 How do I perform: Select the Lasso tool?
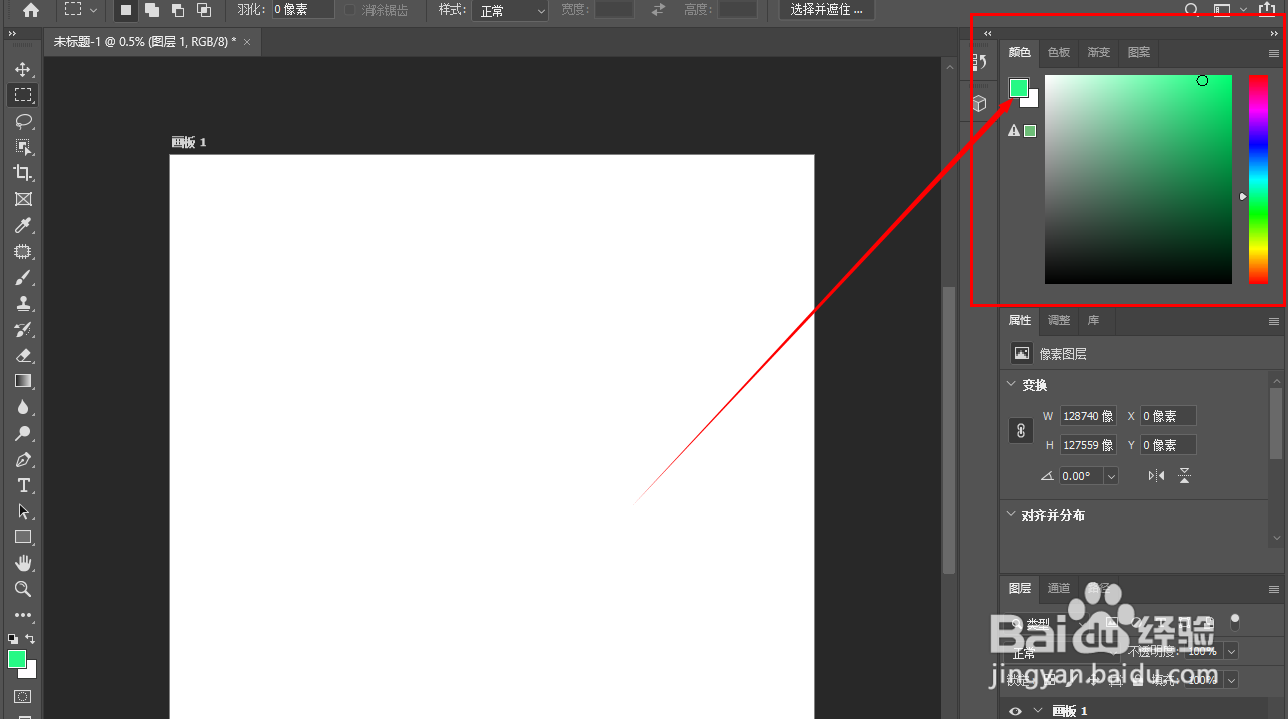point(23,121)
